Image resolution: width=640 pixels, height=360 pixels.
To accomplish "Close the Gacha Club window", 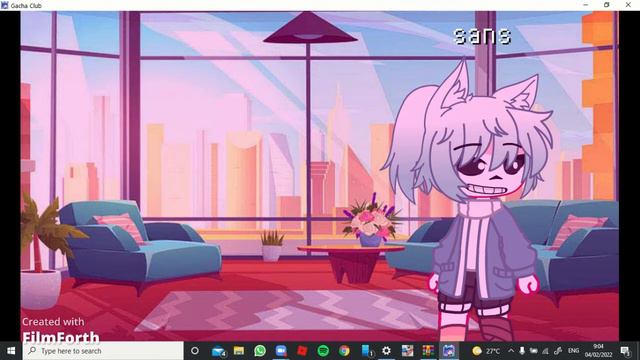I will click(628, 5).
